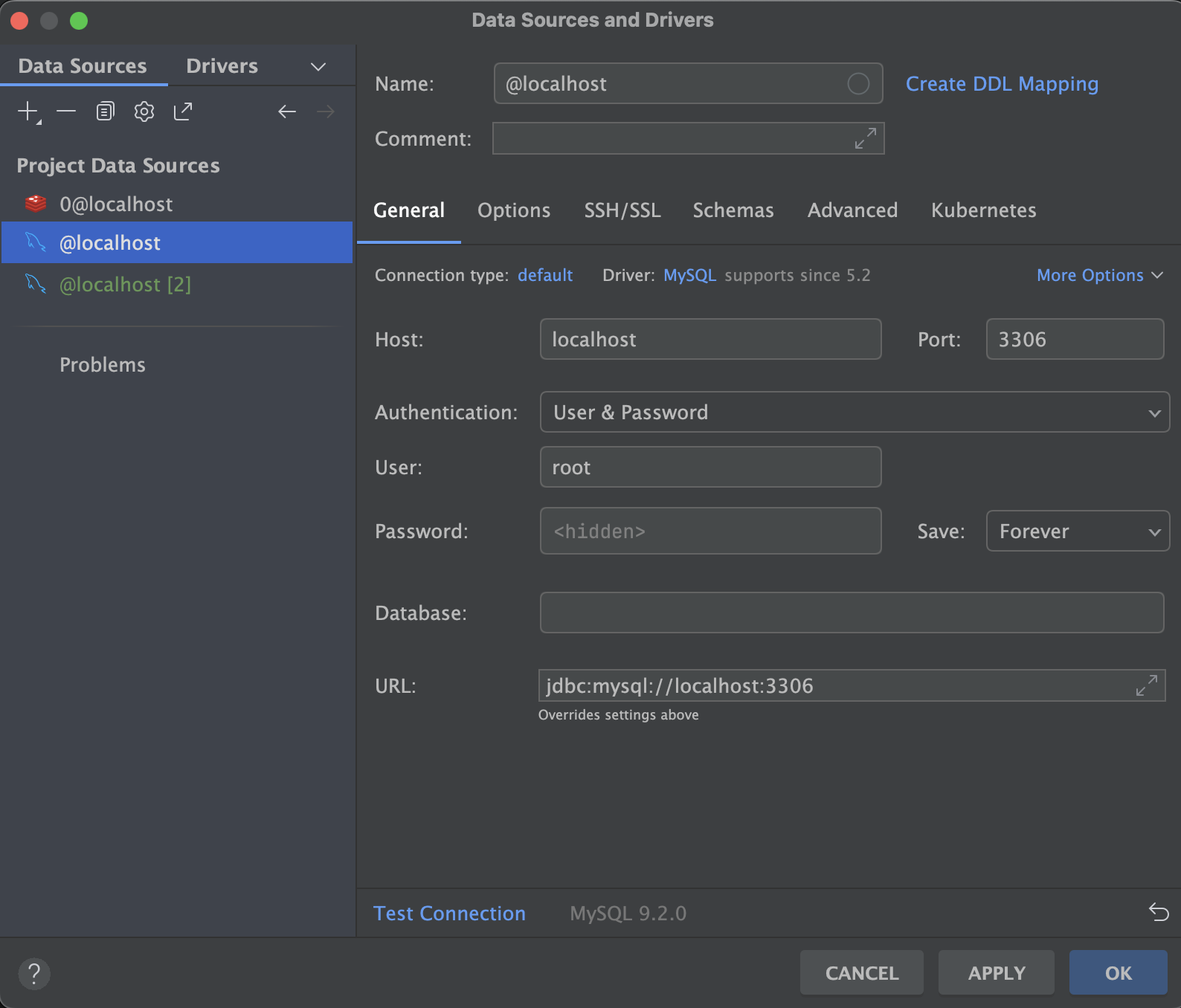Switch to Data Sources tab
Image resolution: width=1181 pixels, height=1008 pixels.
(x=83, y=66)
